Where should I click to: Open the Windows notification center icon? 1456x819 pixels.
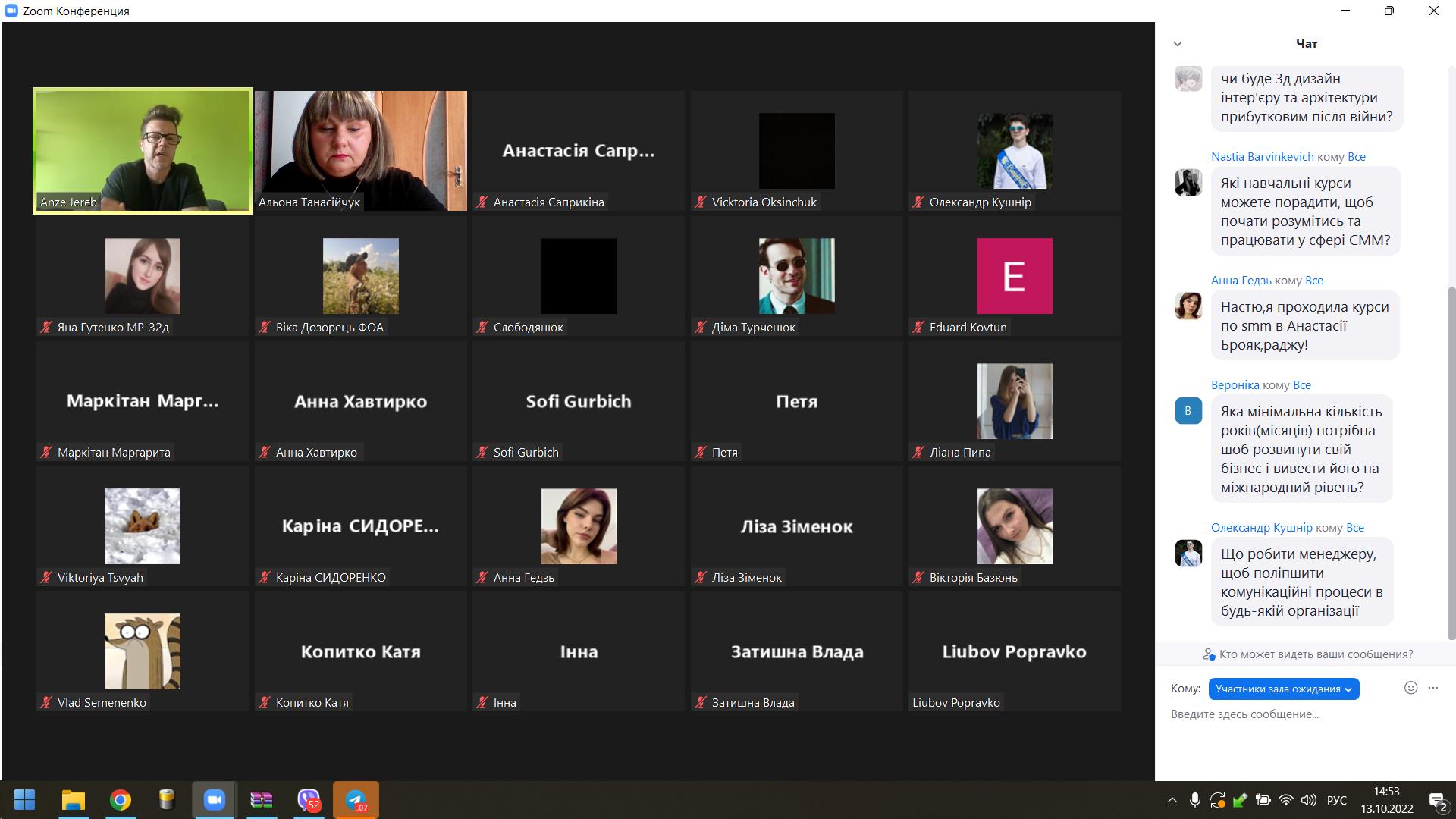pyautogui.click(x=1437, y=801)
